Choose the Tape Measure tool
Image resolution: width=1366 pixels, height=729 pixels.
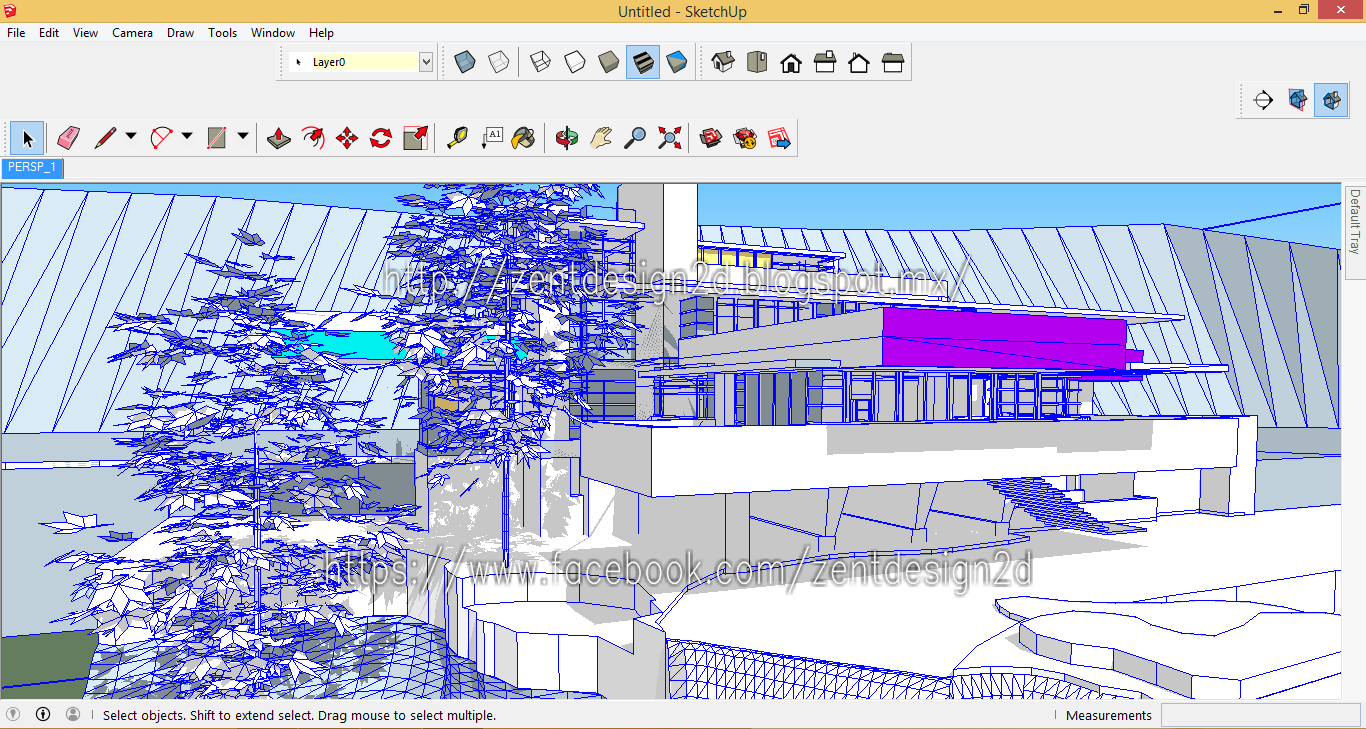pyautogui.click(x=458, y=138)
